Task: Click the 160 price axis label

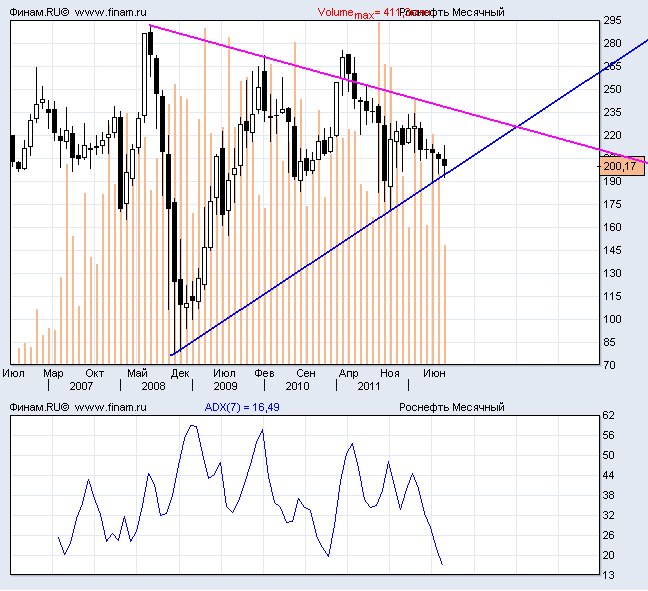Action: click(x=612, y=227)
